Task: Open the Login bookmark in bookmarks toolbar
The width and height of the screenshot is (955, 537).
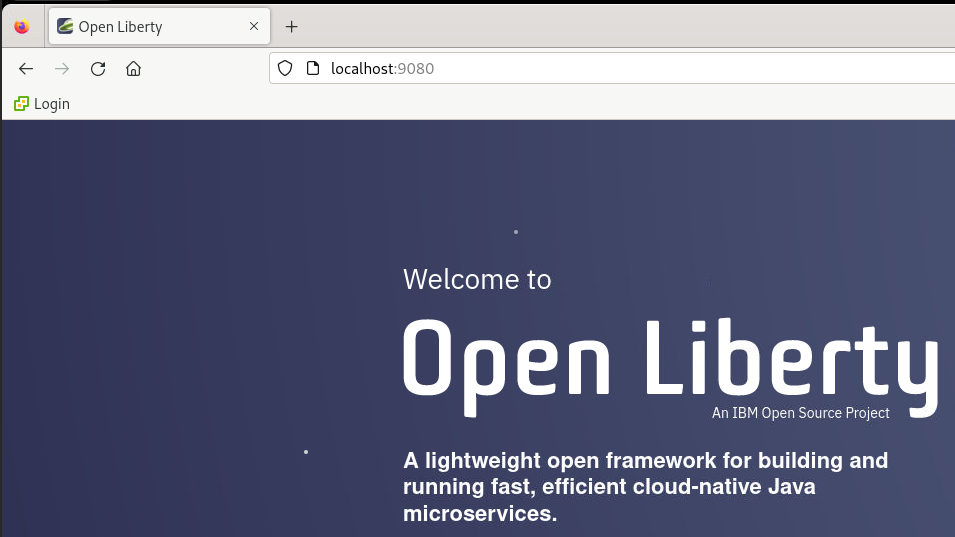Action: coord(51,104)
